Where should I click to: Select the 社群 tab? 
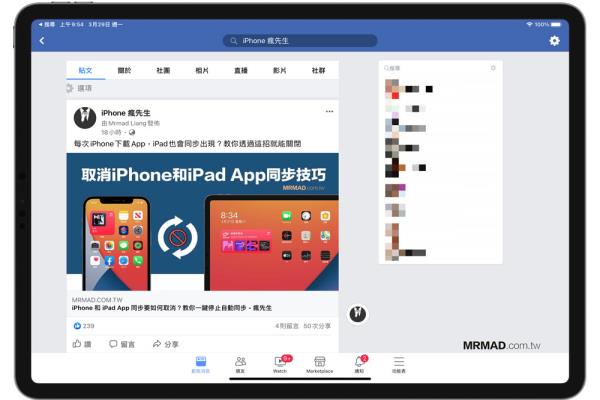[x=318, y=70]
